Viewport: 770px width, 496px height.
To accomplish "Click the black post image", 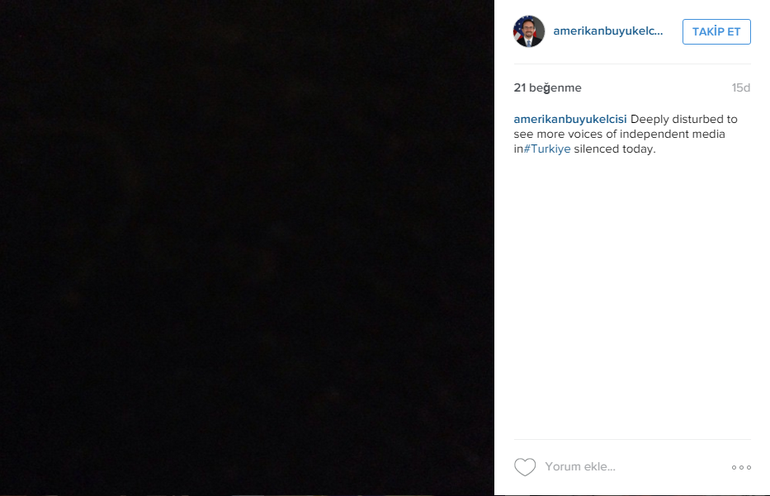I will tap(247, 248).
